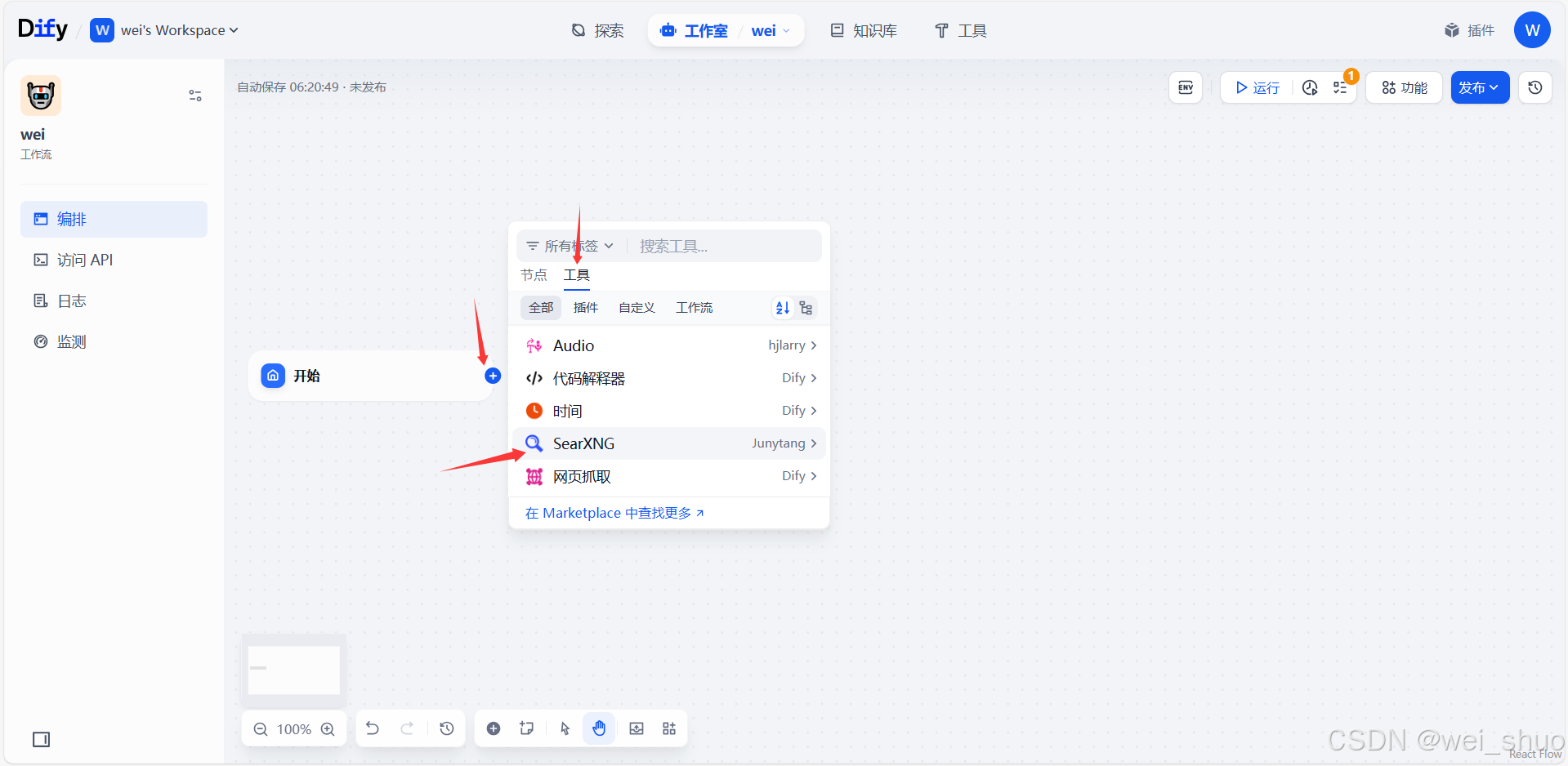Open the 所有标签 tag filter dropdown
1568x766 pixels.
(x=570, y=245)
